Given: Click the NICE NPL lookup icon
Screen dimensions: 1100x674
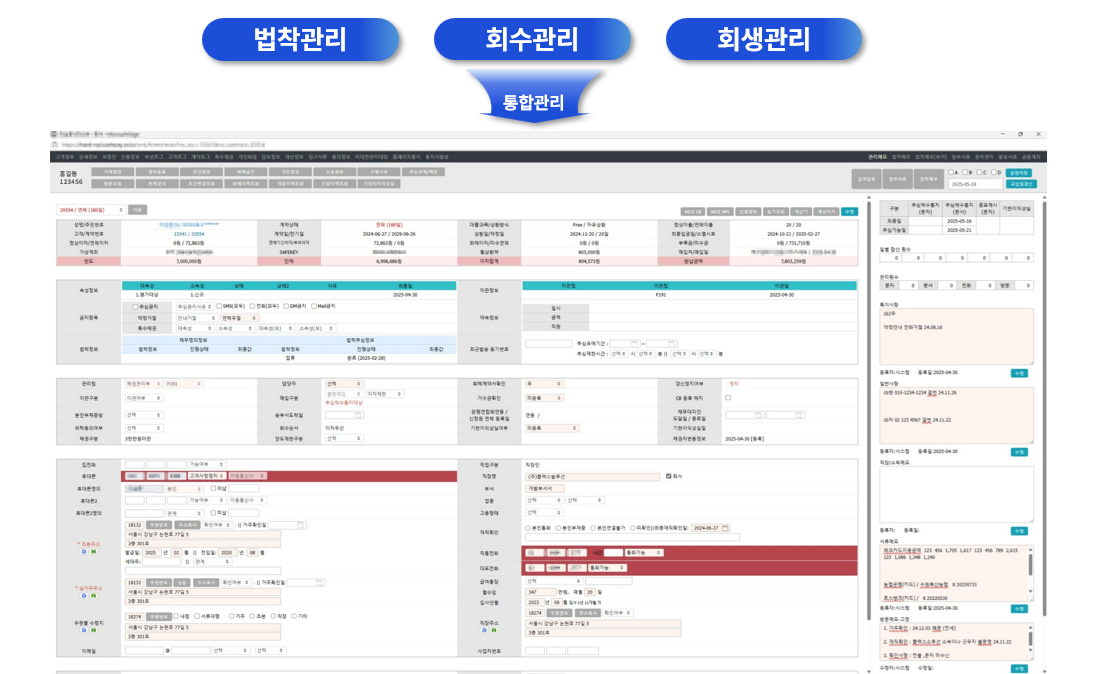Looking at the screenshot, I should [x=720, y=212].
